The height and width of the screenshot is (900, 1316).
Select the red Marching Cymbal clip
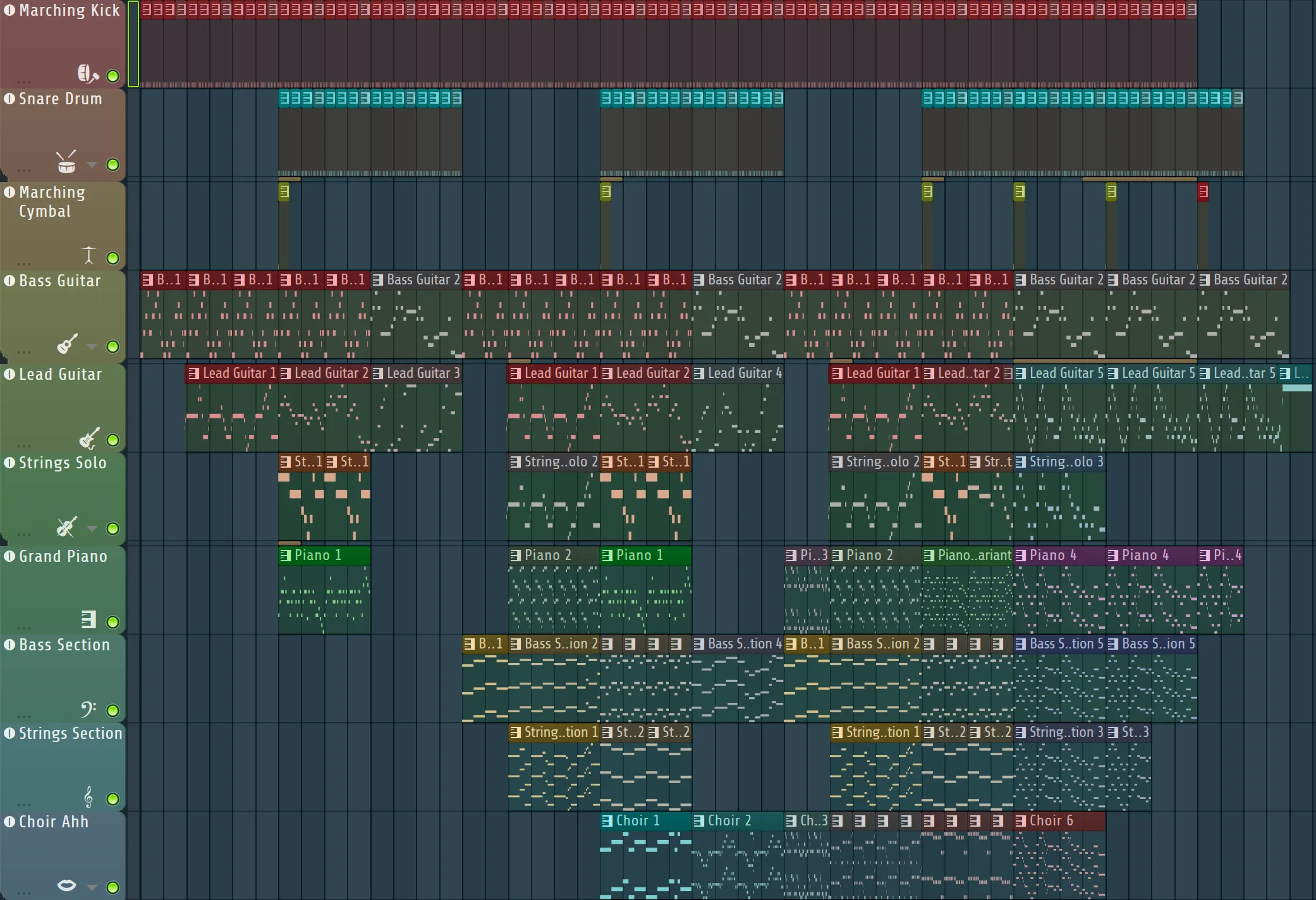pos(1203,192)
